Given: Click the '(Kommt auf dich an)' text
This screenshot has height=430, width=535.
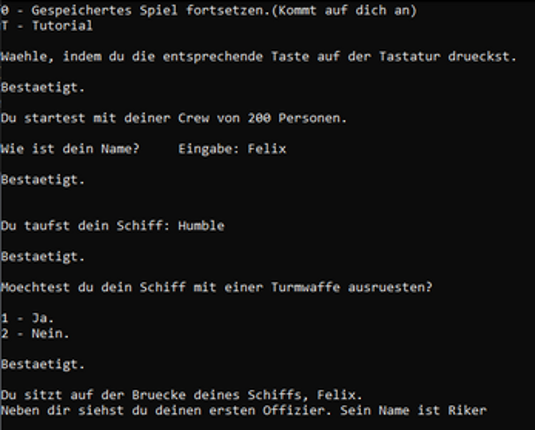Looking at the screenshot, I should pos(344,11).
